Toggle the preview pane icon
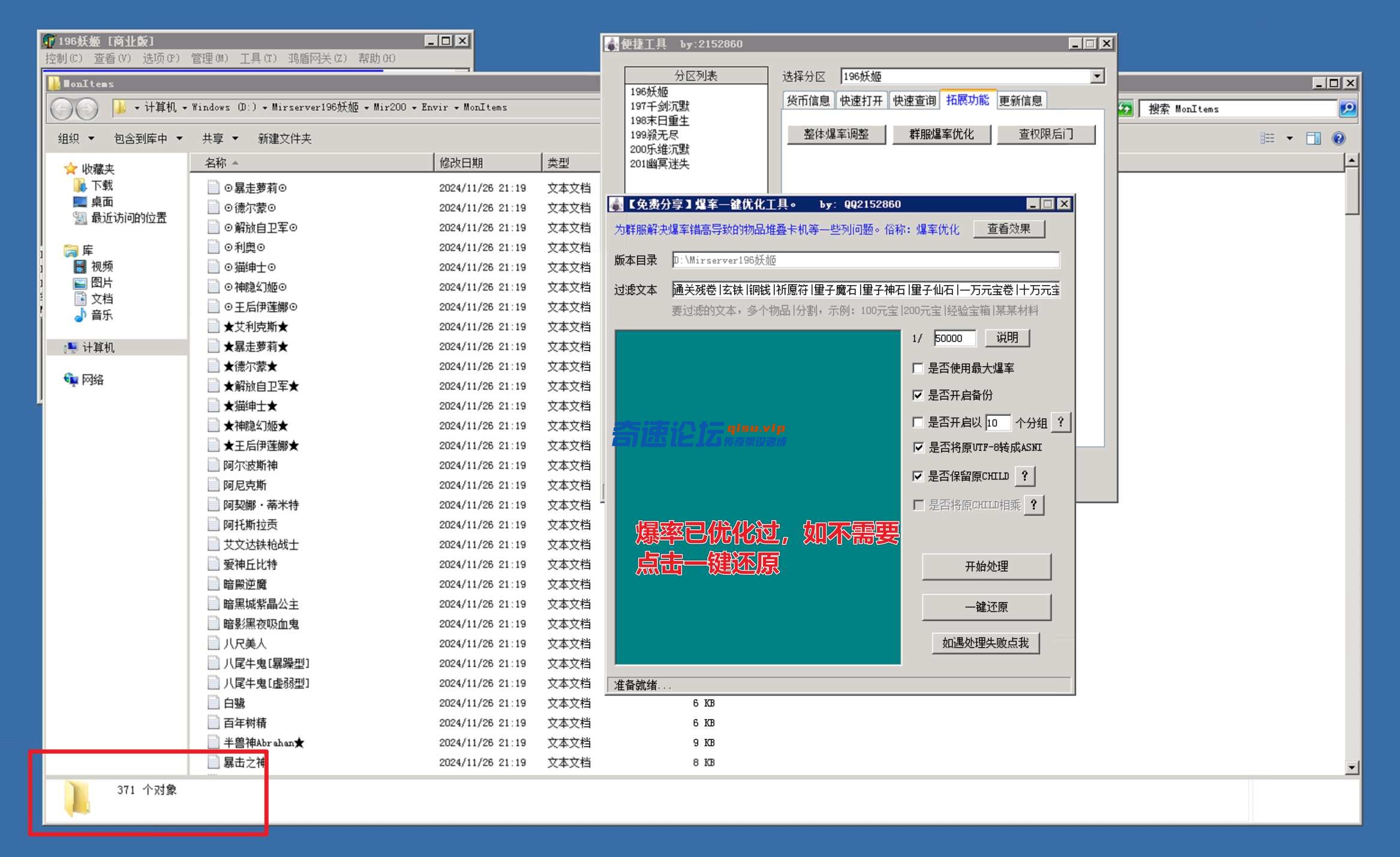1400x857 pixels. (1313, 139)
